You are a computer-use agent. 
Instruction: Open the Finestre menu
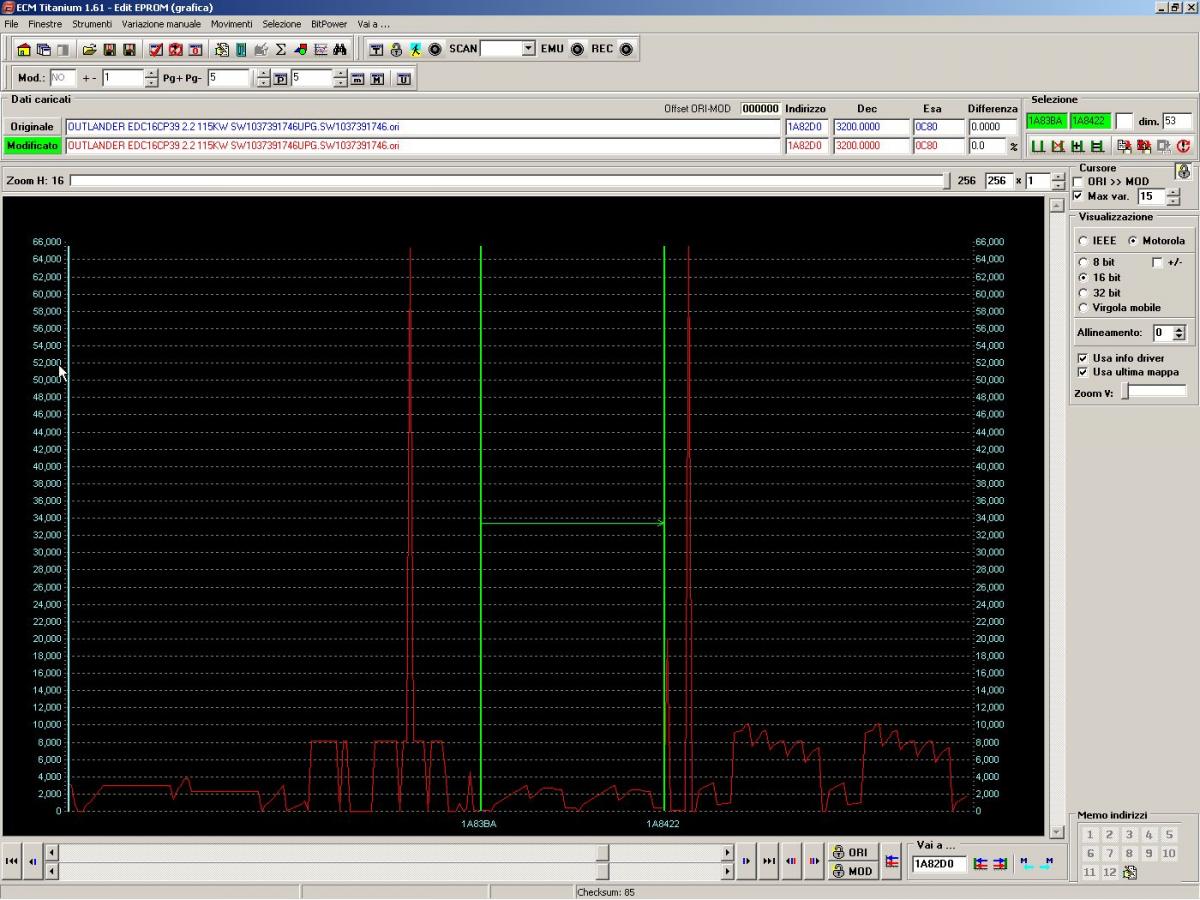tap(45, 23)
